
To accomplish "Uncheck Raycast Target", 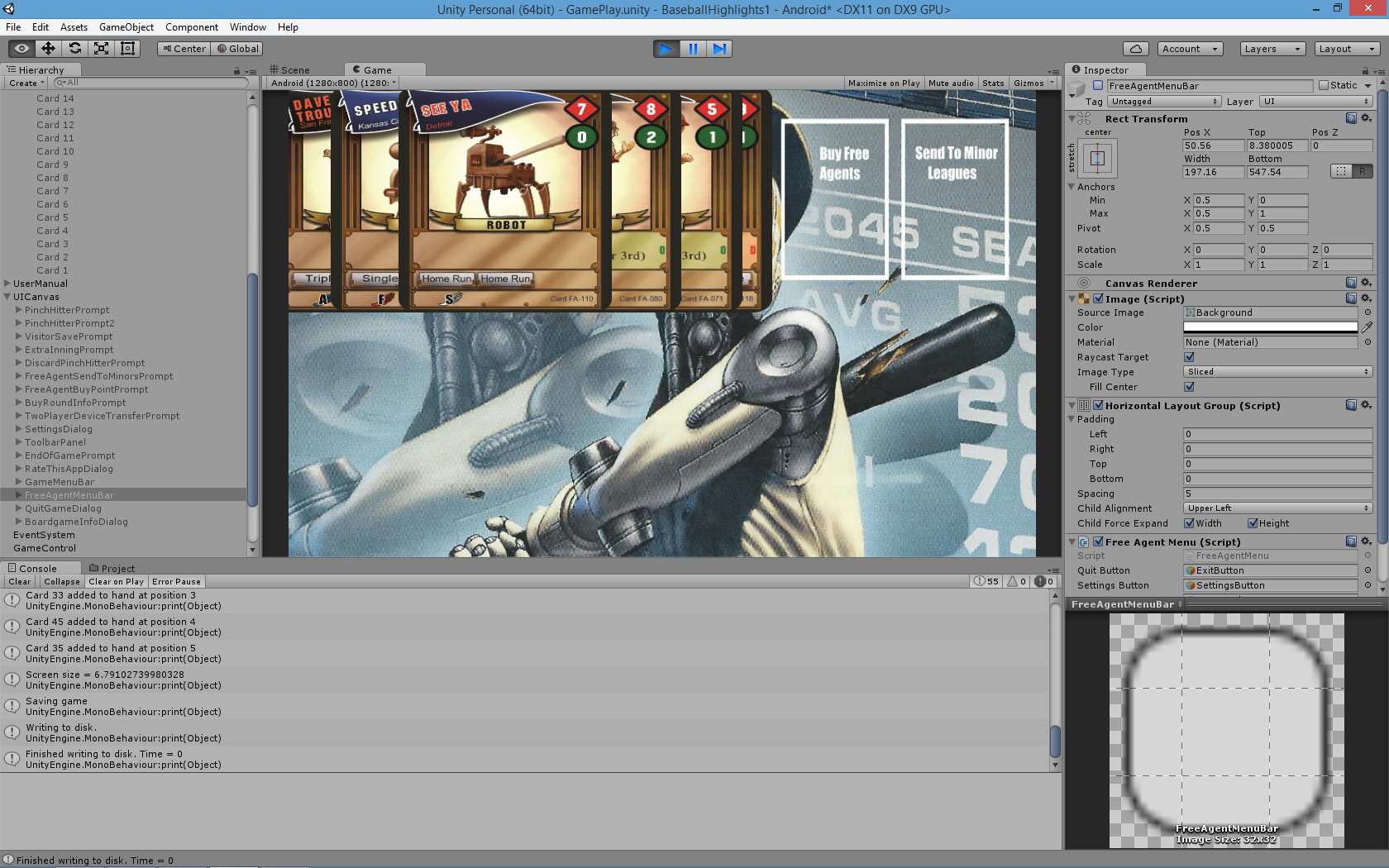I will click(1189, 357).
